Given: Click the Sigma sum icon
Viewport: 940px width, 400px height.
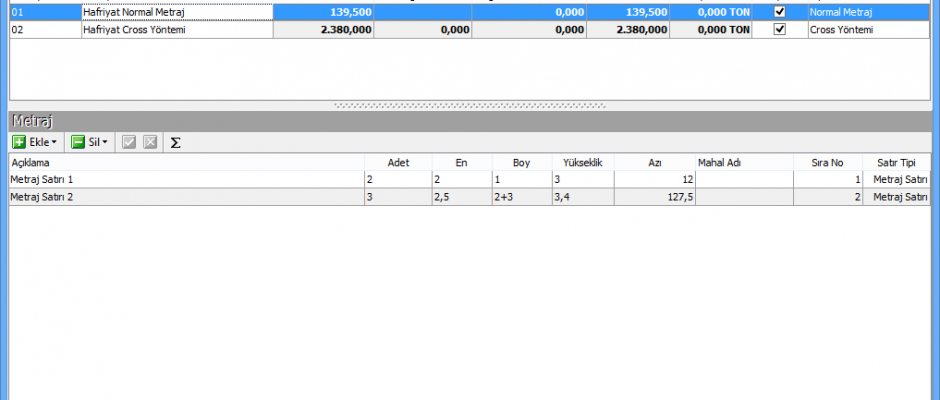Looking at the screenshot, I should (176, 142).
